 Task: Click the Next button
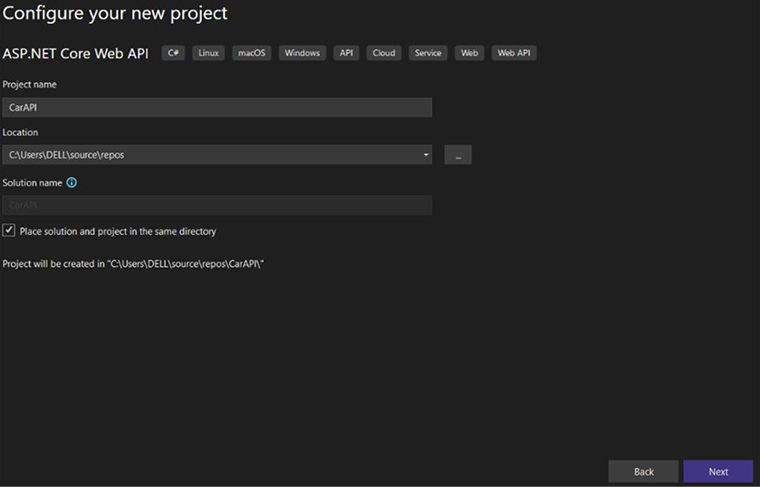coord(718,471)
